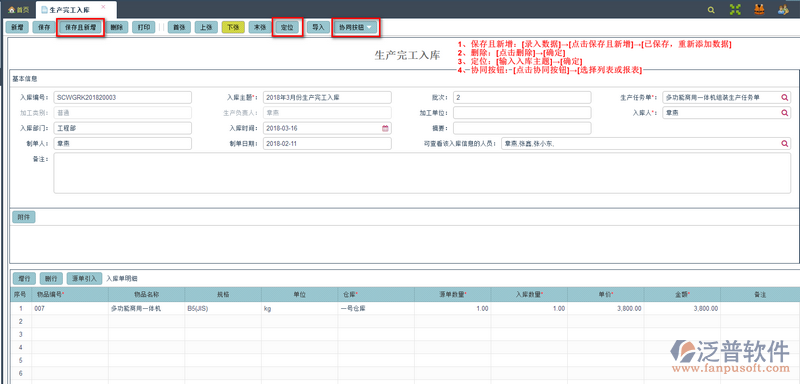
Task: Select the kg unit cell
Action: (x=299, y=309)
